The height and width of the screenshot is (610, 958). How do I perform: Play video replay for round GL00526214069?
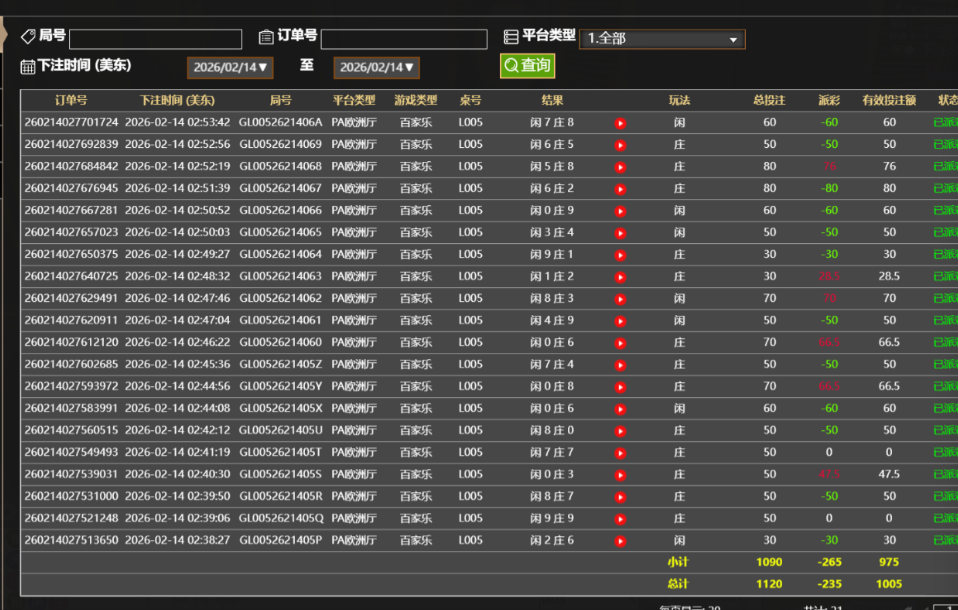tap(620, 145)
